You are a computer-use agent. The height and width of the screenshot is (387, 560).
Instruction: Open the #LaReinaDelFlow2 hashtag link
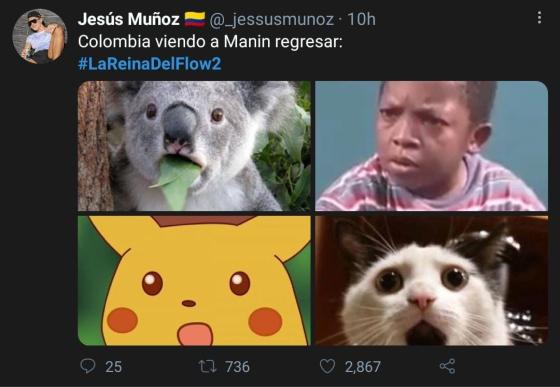[x=150, y=64]
